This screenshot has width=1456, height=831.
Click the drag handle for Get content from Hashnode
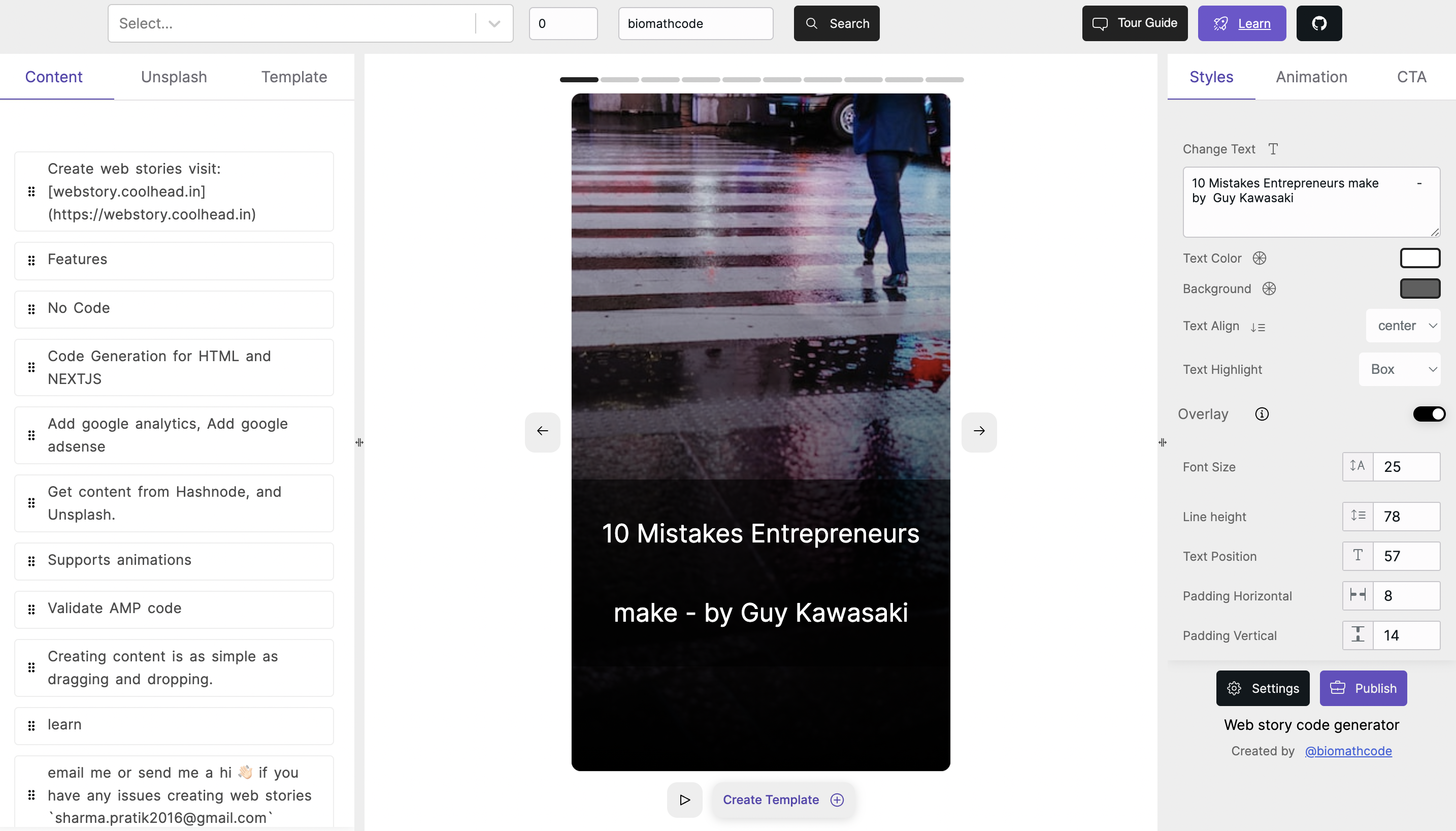(31, 503)
